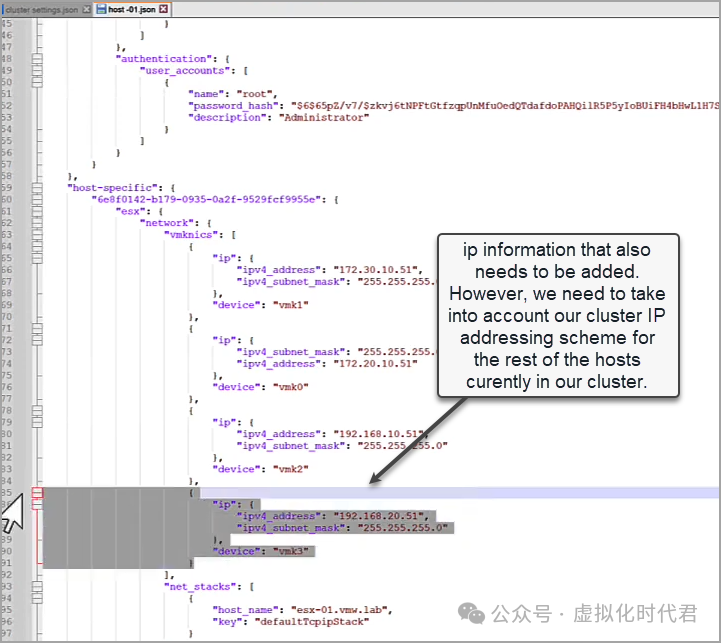Collapse the "net_stacks" array fold marker

[37, 586]
